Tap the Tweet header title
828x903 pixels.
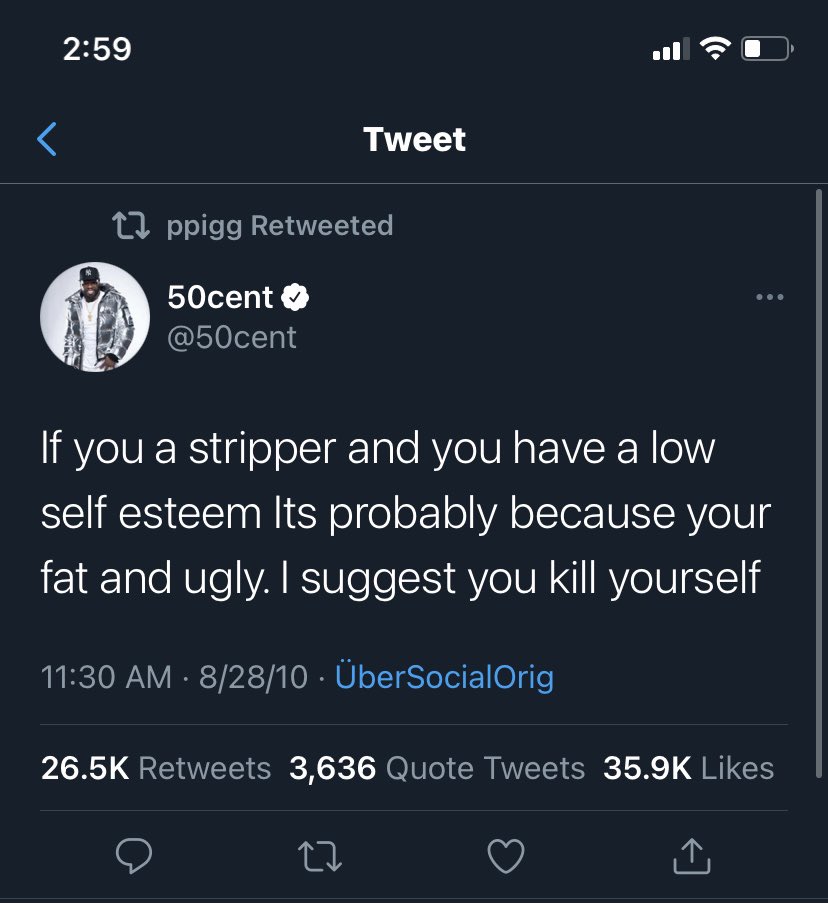pos(414,139)
